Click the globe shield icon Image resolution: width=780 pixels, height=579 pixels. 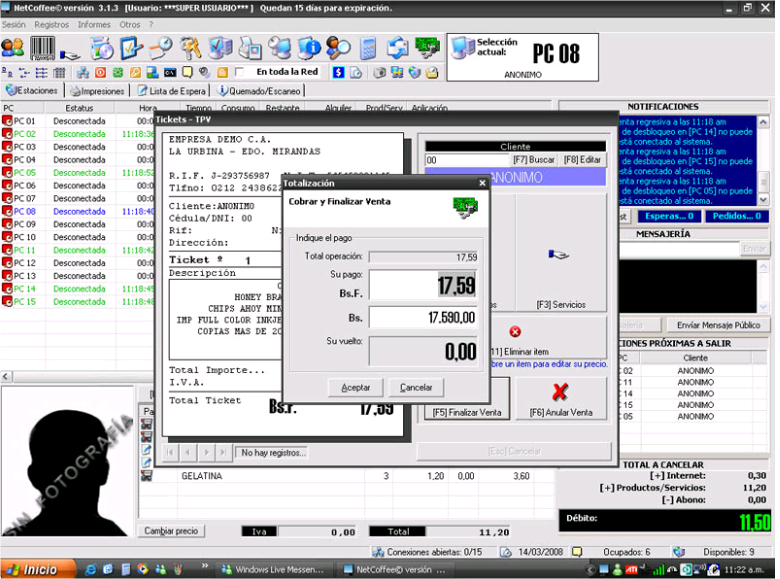coord(415,73)
